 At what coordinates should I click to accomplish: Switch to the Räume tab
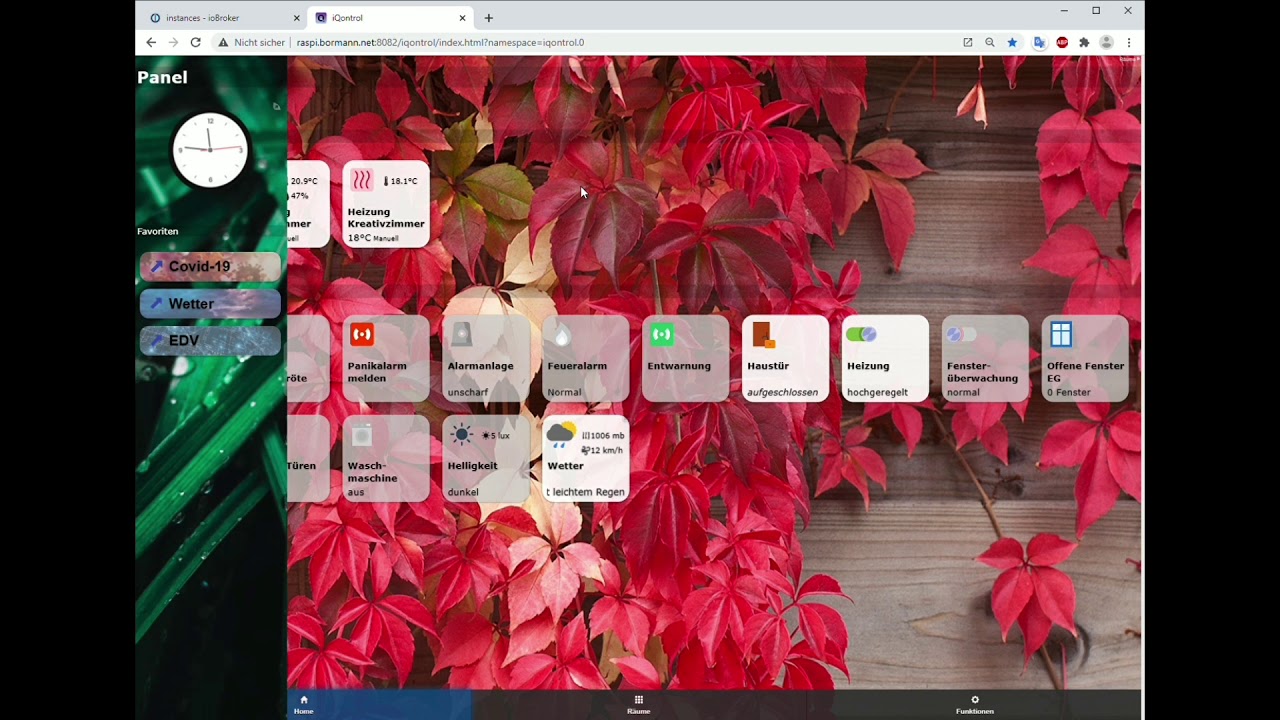pyautogui.click(x=638, y=705)
